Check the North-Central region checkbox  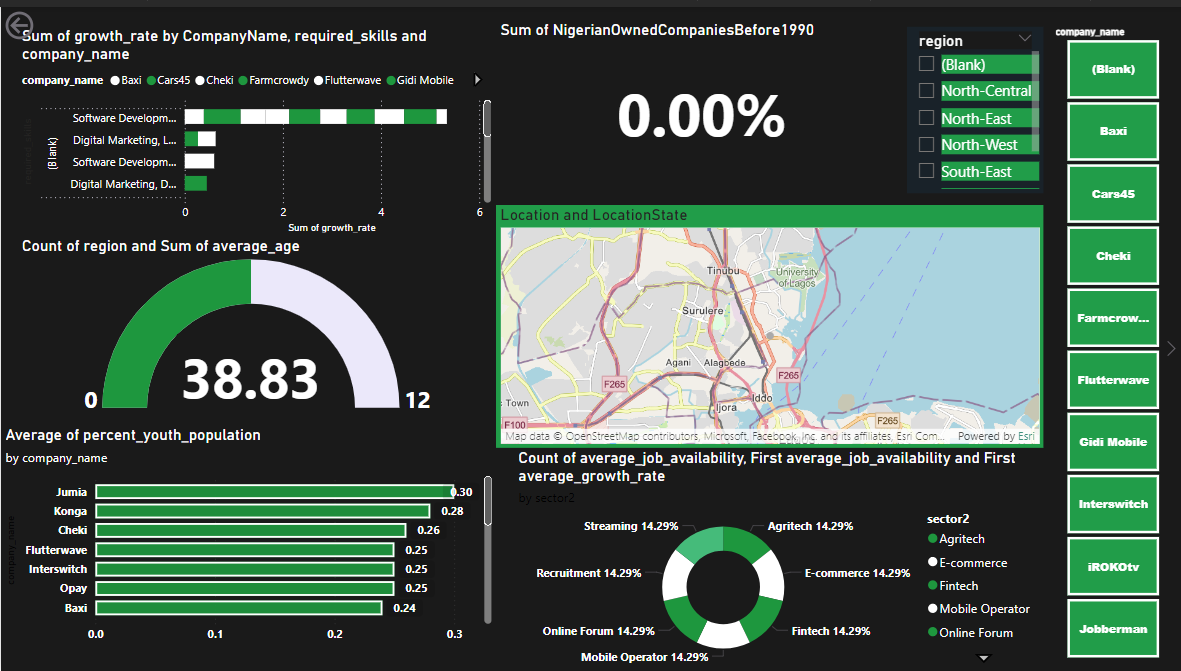coord(927,91)
